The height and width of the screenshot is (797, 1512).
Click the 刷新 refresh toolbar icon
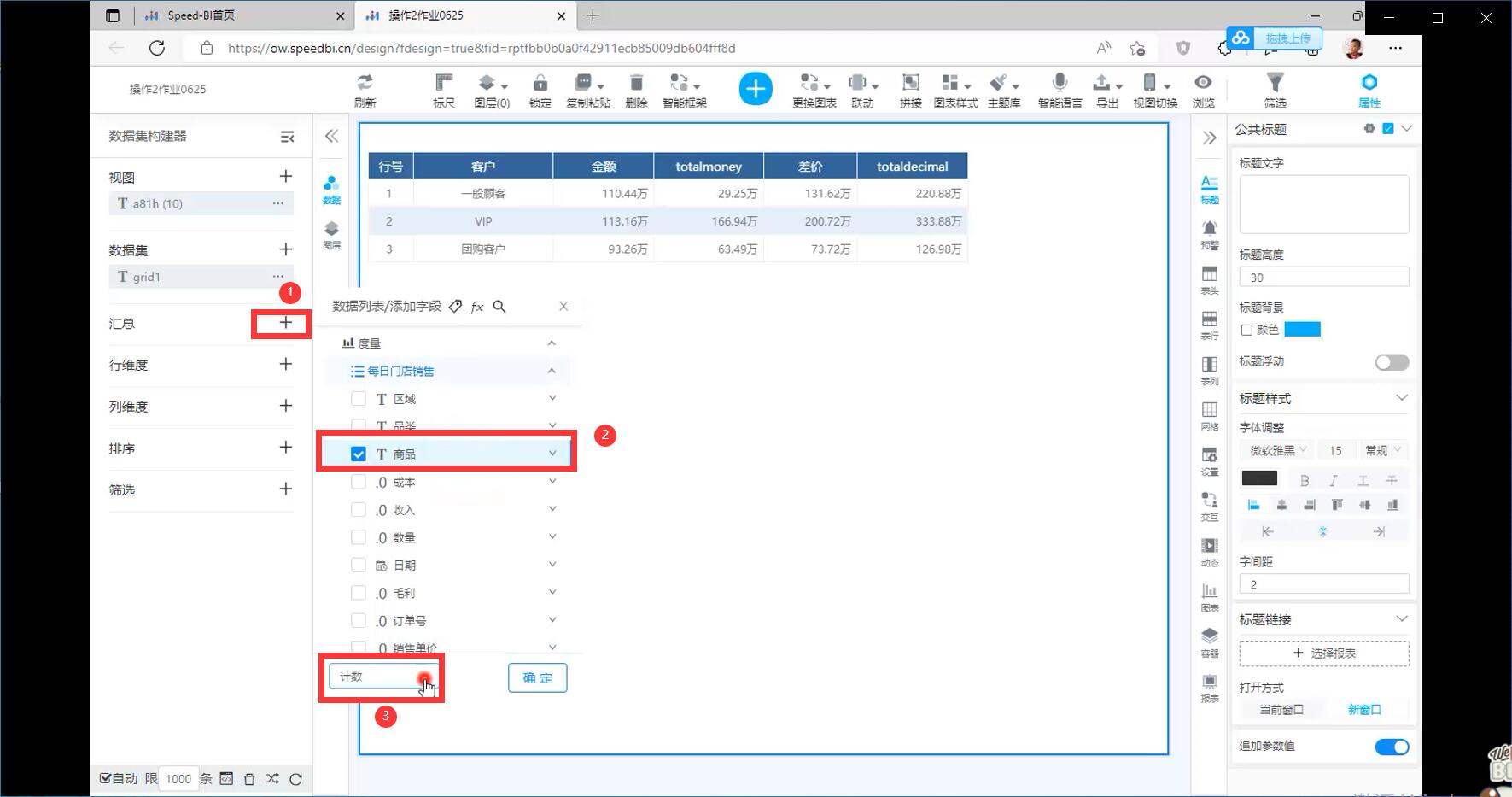click(x=365, y=89)
